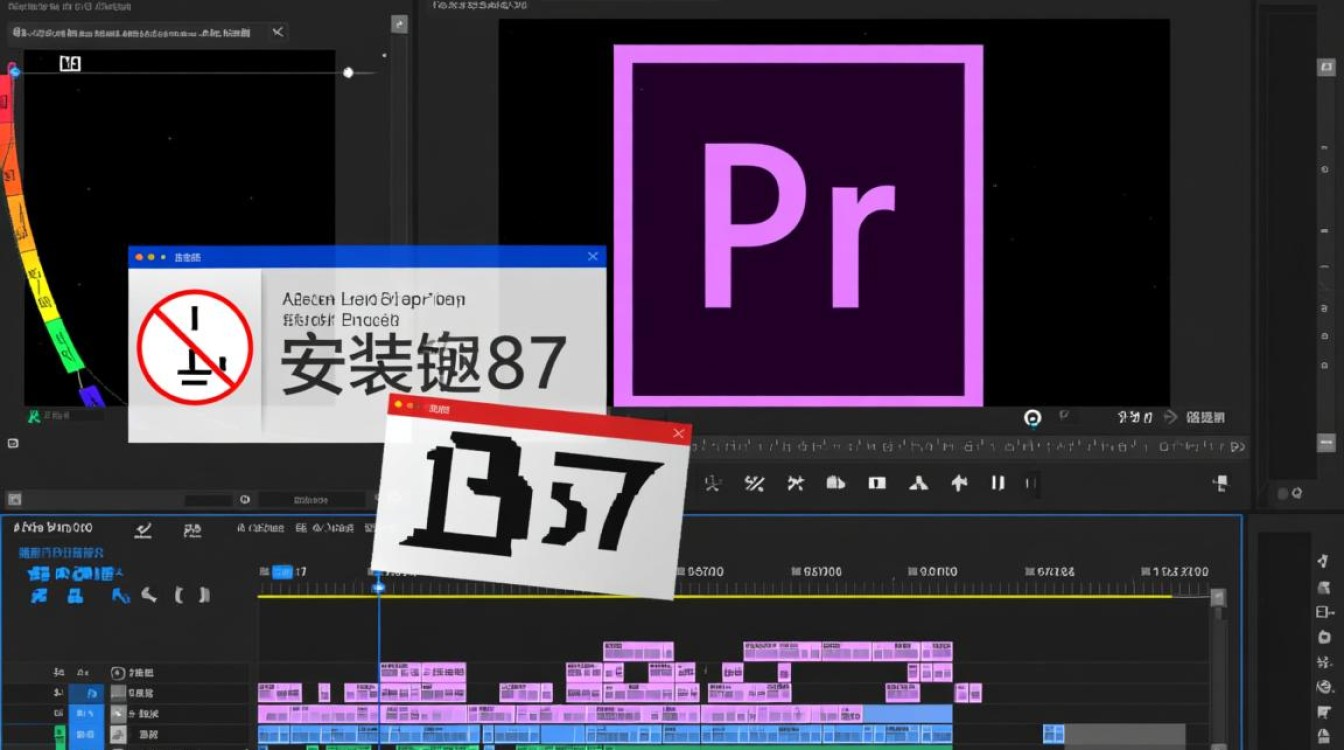Click the red prohibition sign in the blue dialog

[194, 346]
